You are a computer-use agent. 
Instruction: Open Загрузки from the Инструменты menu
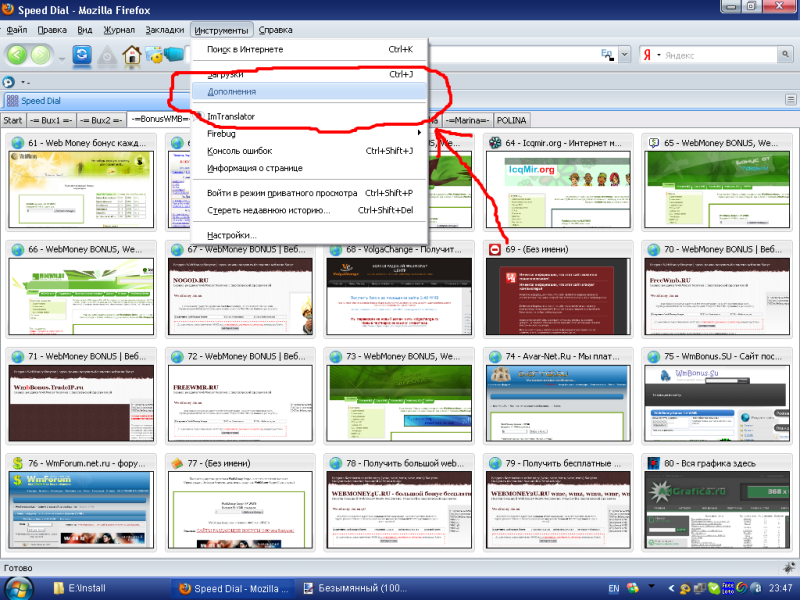point(310,74)
